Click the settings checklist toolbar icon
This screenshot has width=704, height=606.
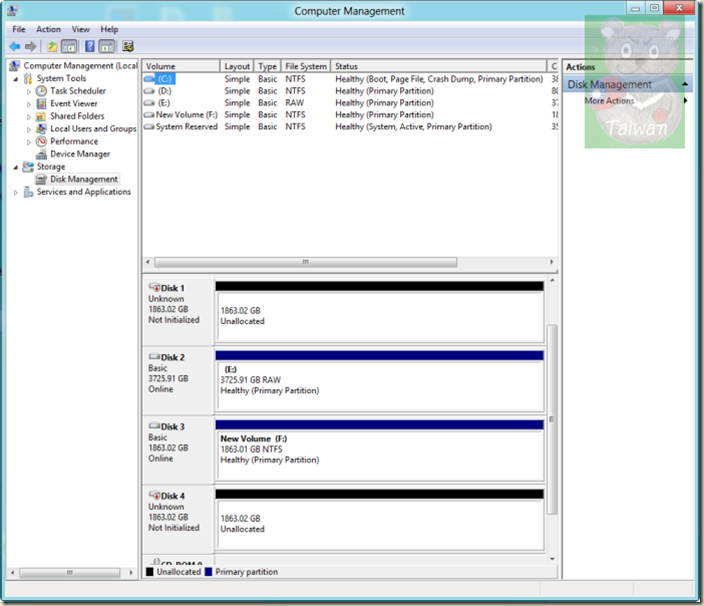(x=128, y=46)
